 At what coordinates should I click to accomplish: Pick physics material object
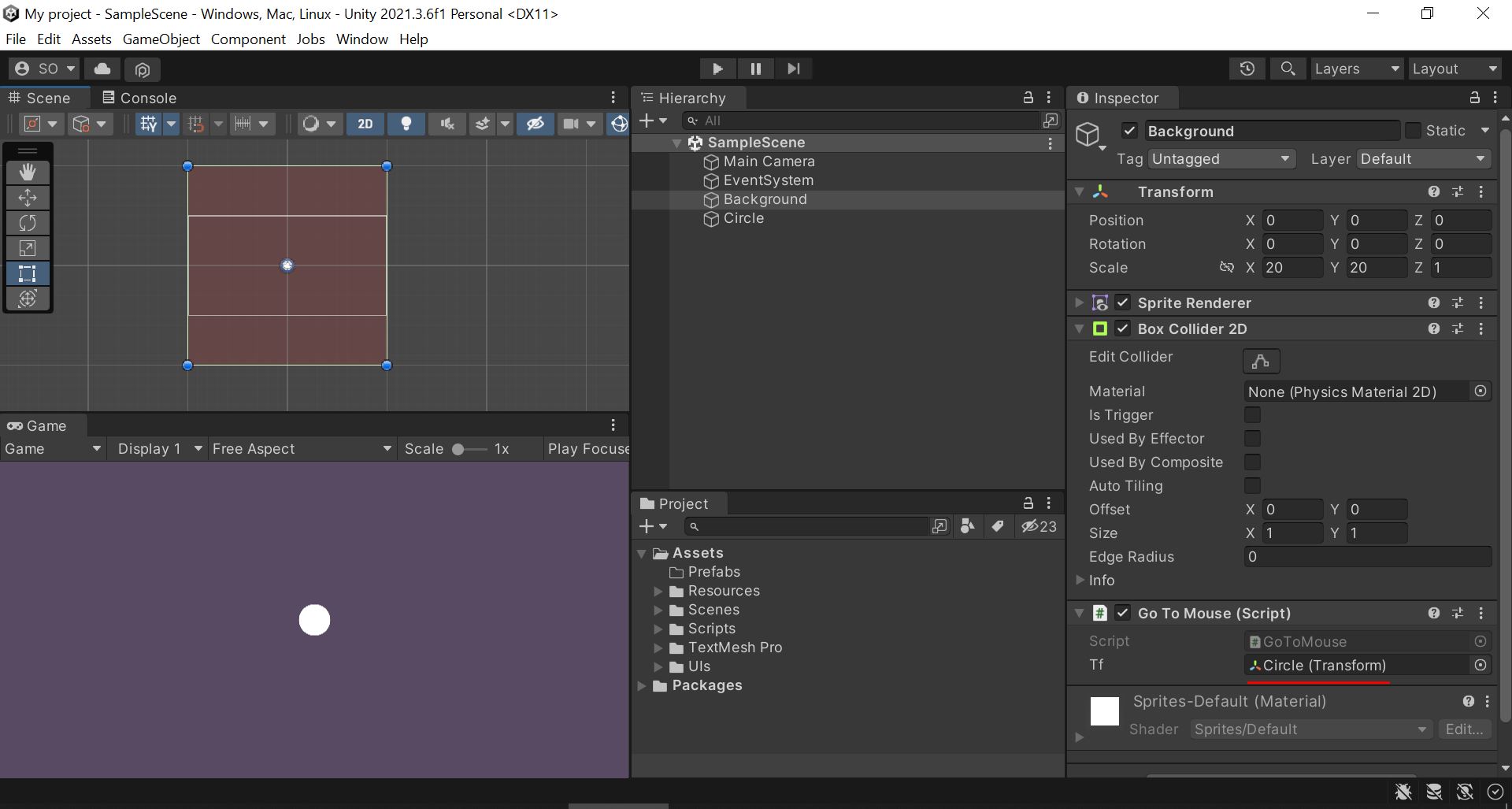pos(1480,392)
